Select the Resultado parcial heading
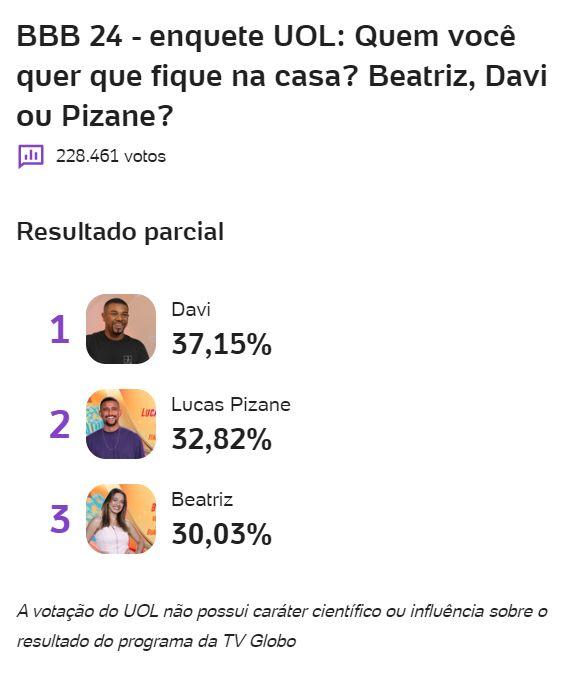The image size is (584, 696). click(x=120, y=232)
